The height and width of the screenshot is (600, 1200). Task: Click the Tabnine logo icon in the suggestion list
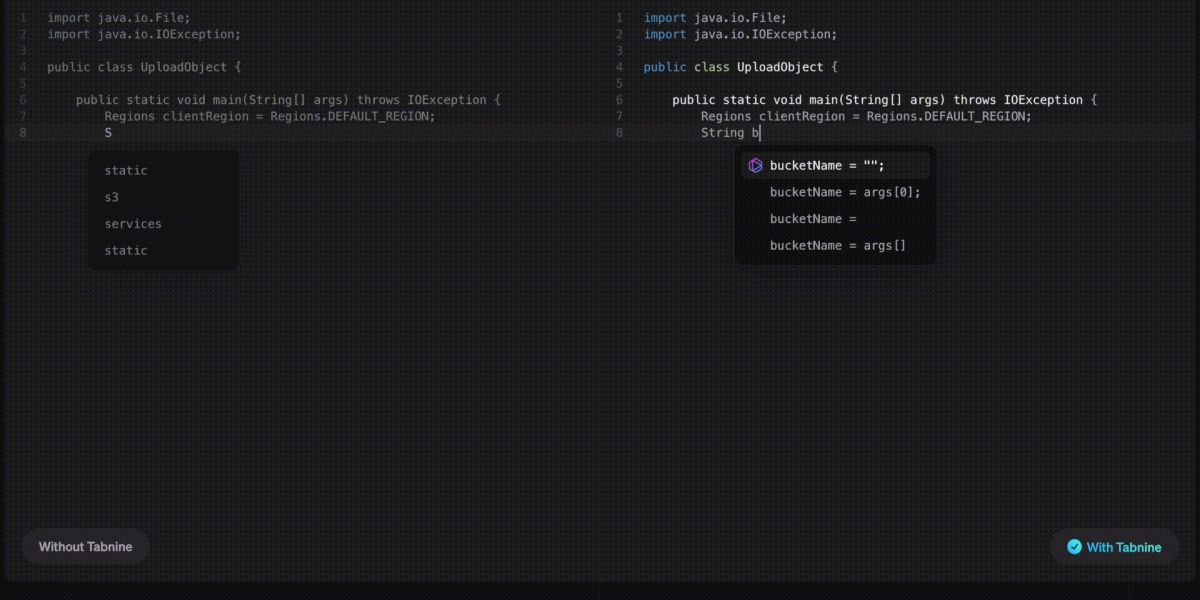[x=755, y=166]
